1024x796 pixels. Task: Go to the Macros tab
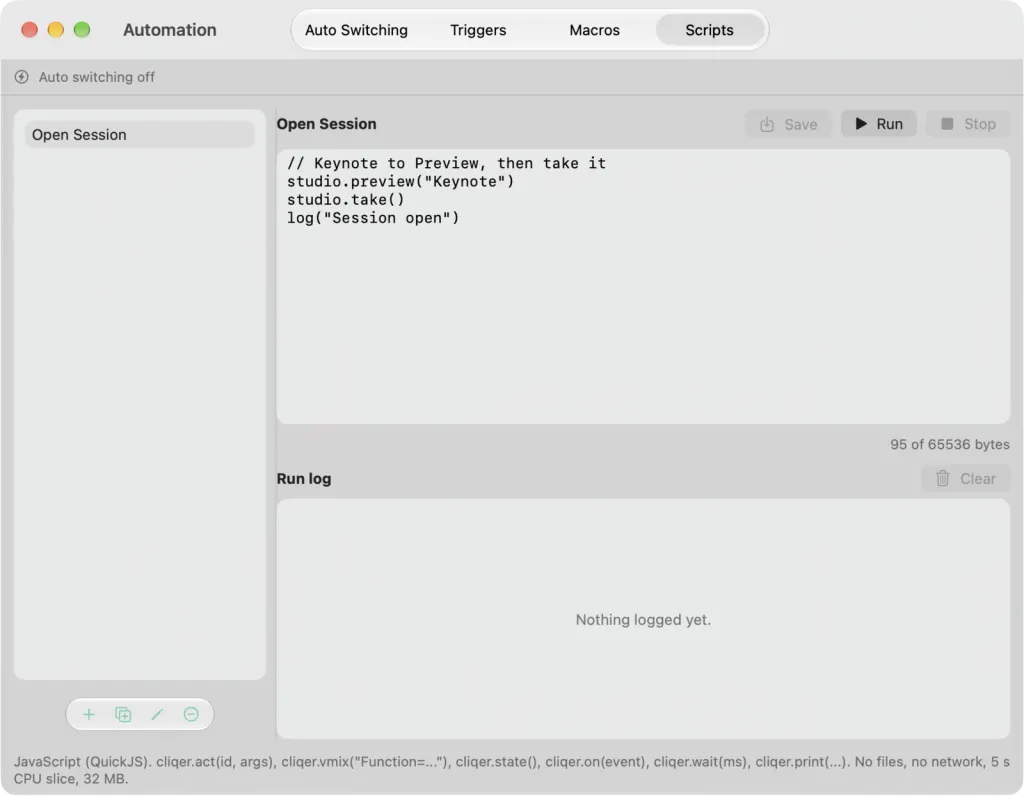click(594, 30)
